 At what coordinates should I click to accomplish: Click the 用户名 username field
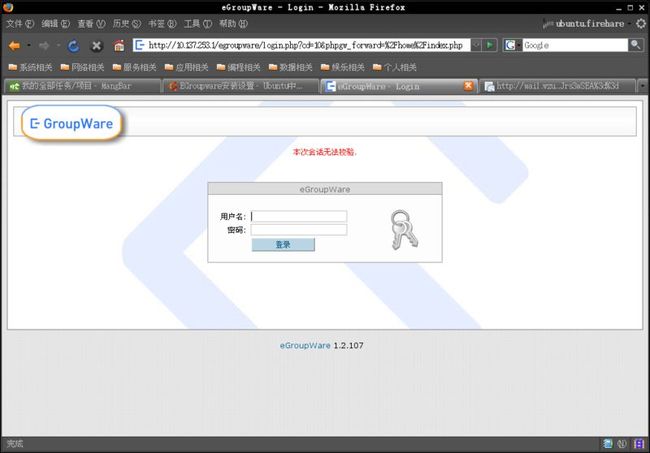click(299, 216)
